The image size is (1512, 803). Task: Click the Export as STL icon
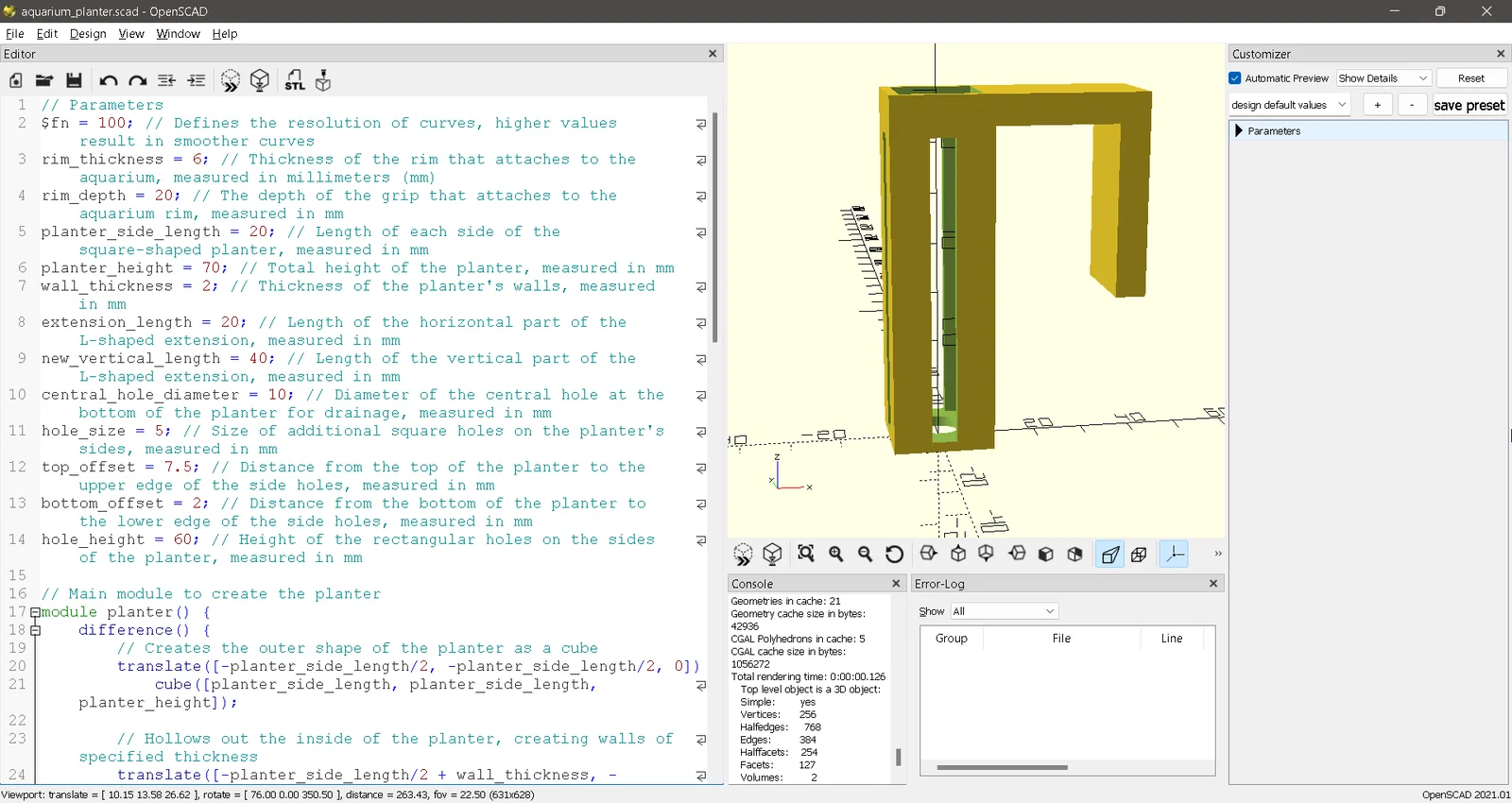click(295, 81)
